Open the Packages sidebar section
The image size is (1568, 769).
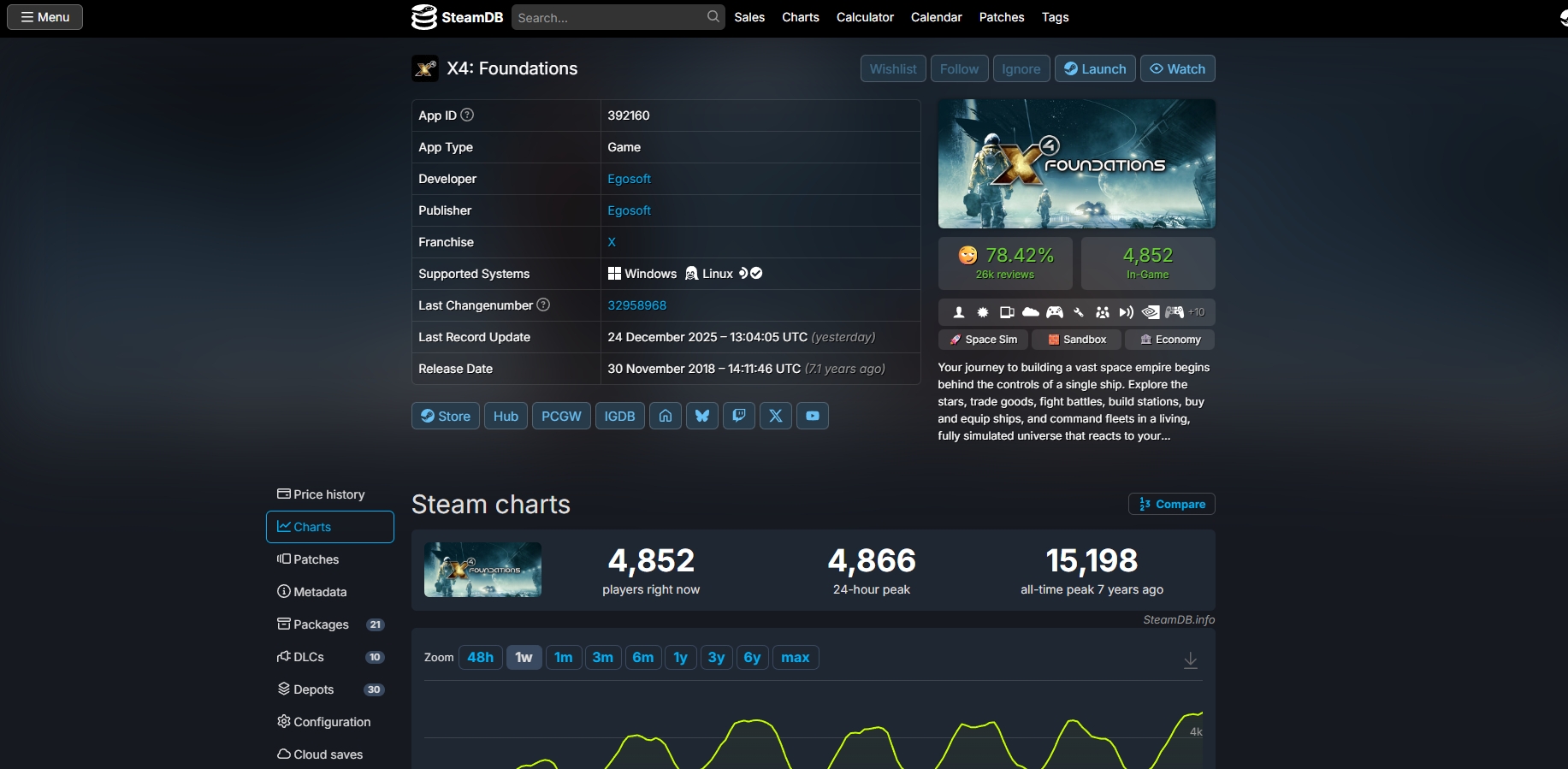click(x=330, y=624)
